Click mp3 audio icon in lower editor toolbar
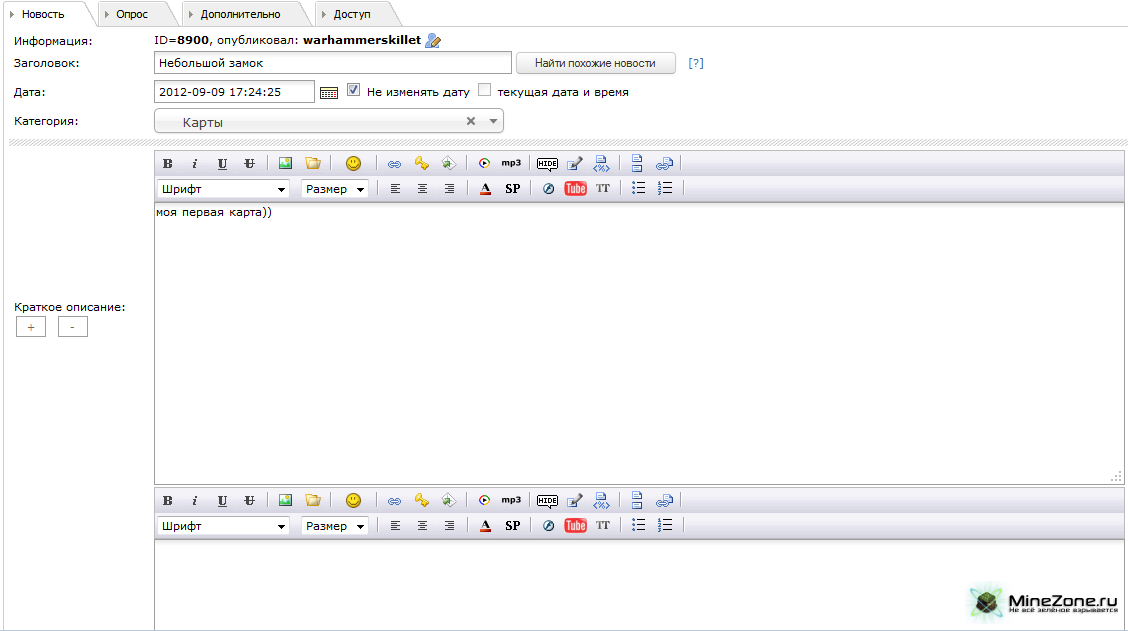The image size is (1128, 631). 511,500
